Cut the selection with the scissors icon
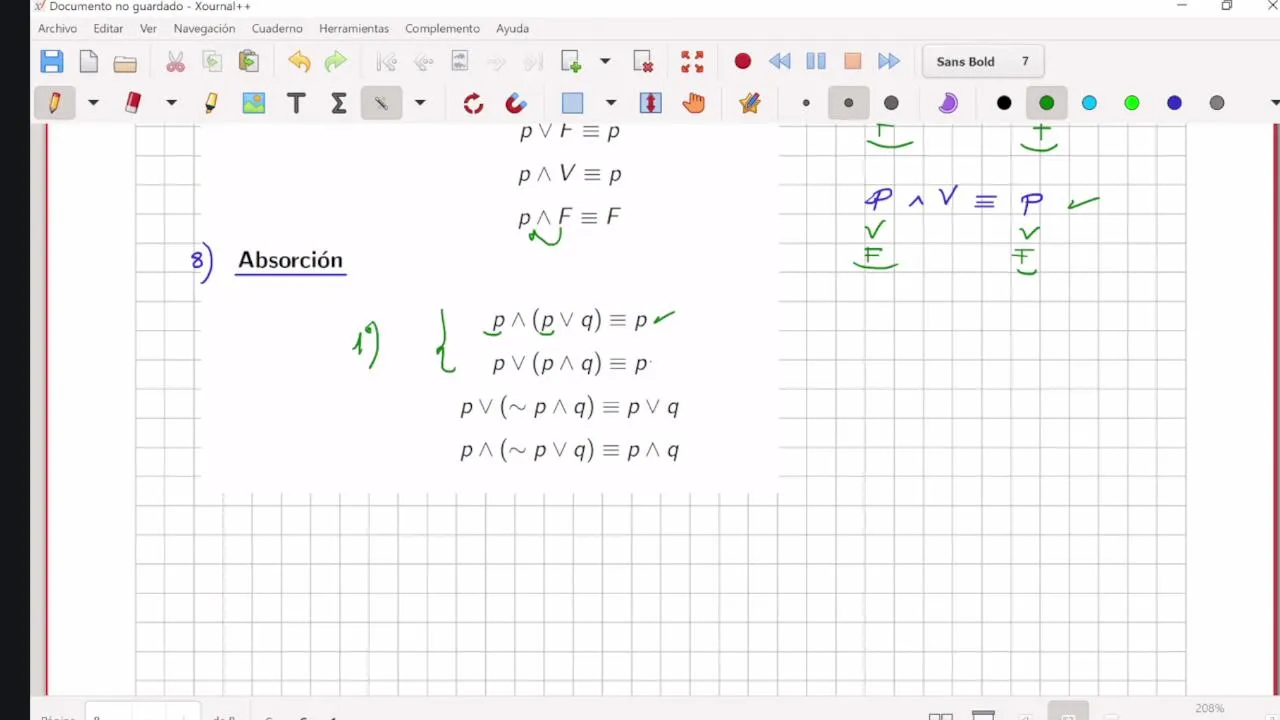Screen dimensions: 1280x720 click(x=175, y=62)
